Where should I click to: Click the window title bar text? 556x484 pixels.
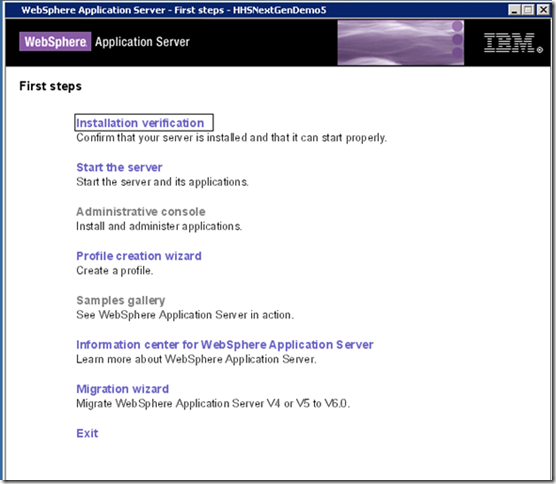coord(174,10)
